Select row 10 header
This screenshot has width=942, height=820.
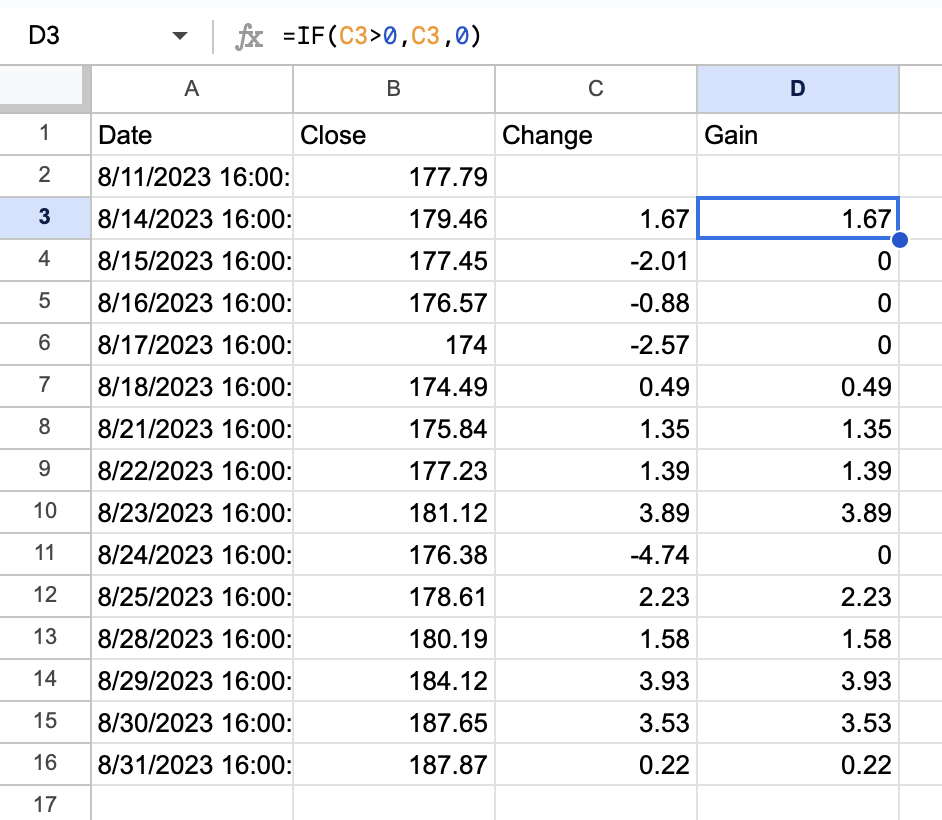tap(44, 512)
